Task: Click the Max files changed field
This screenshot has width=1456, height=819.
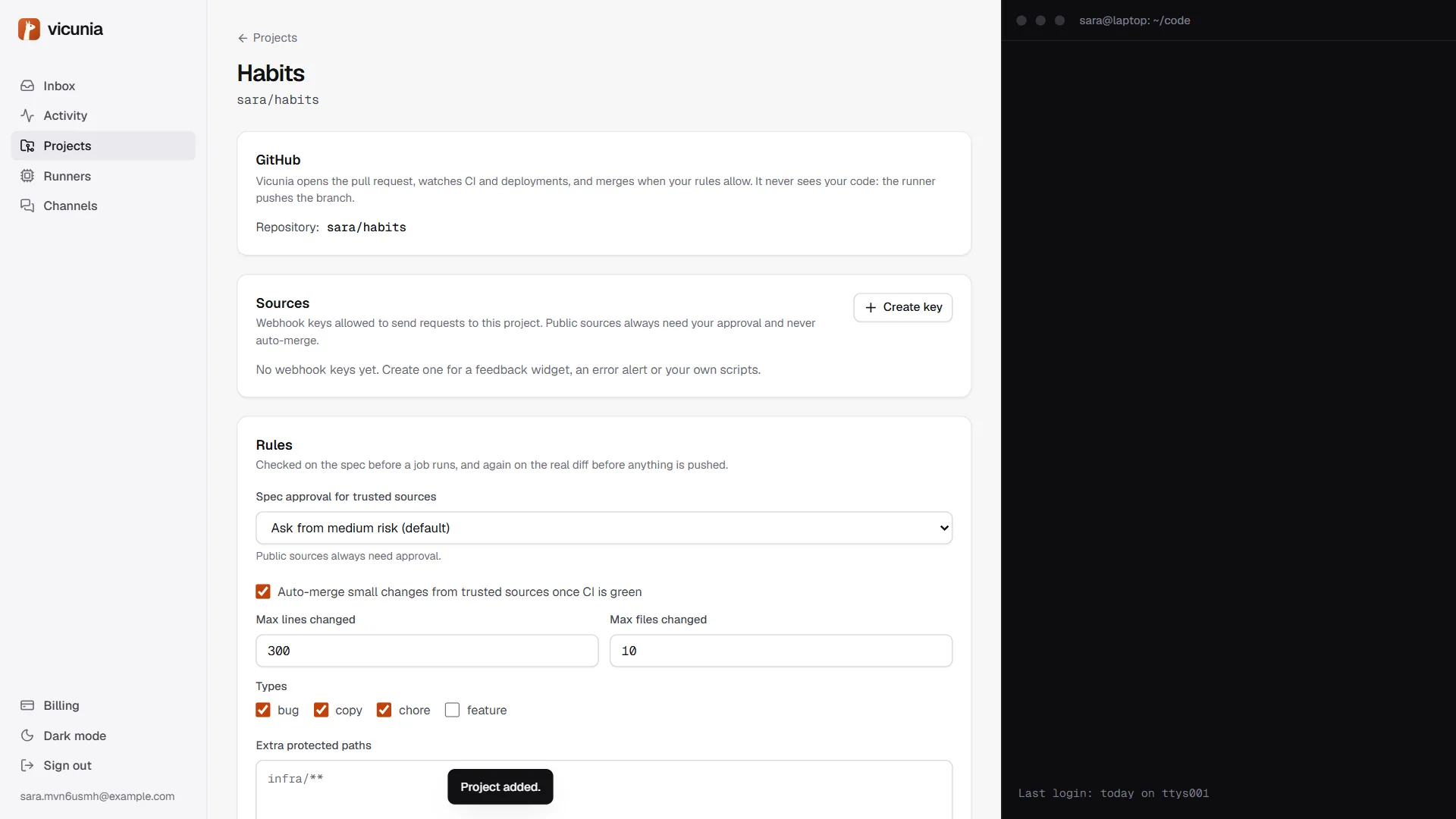Action: [780, 651]
